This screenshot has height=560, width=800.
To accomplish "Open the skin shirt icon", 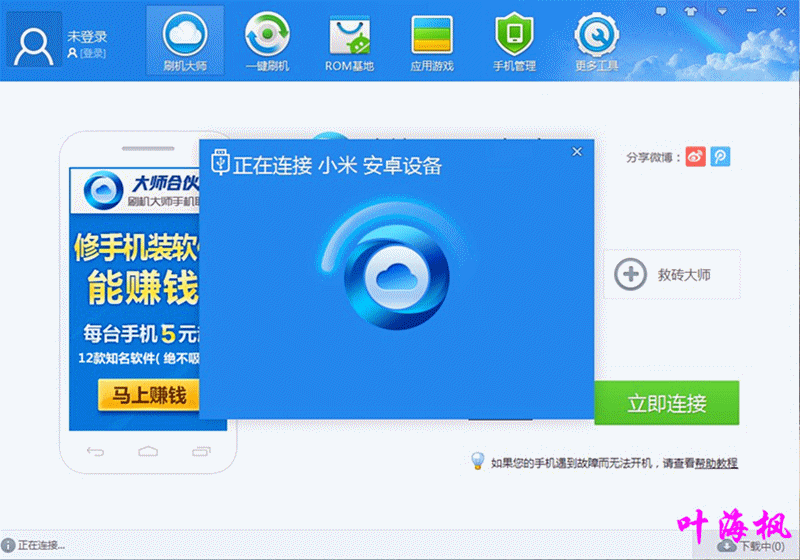I will click(x=691, y=11).
